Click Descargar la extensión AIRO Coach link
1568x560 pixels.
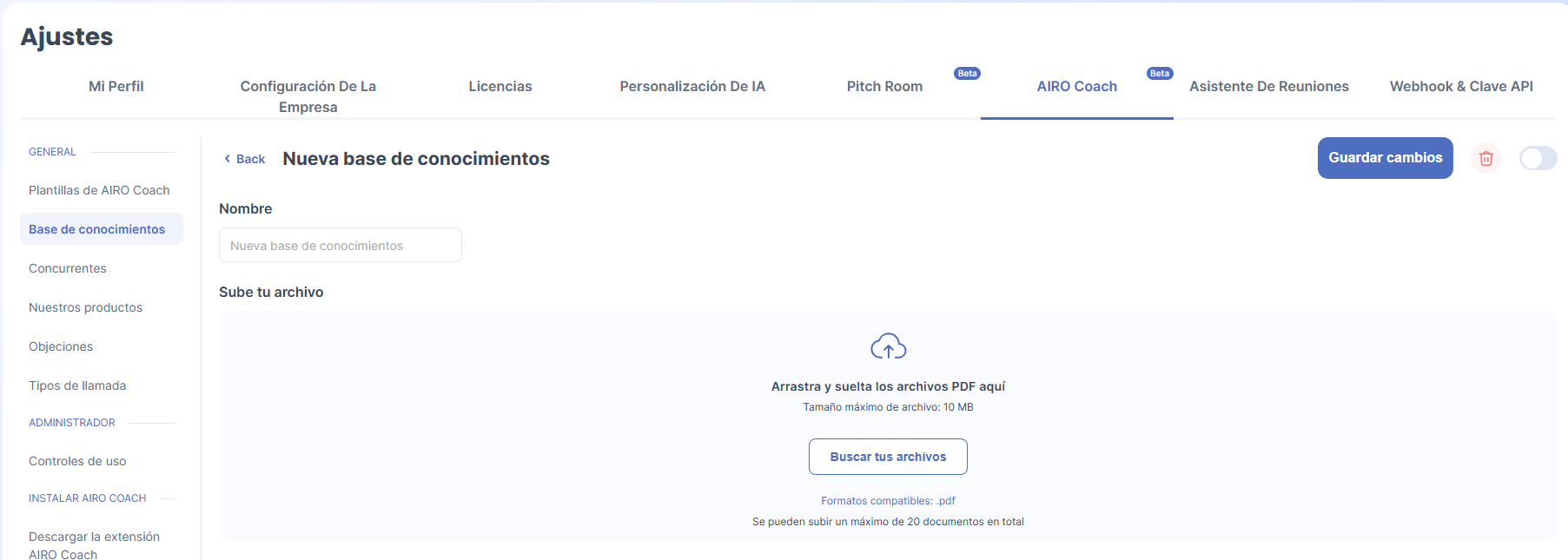click(x=94, y=544)
